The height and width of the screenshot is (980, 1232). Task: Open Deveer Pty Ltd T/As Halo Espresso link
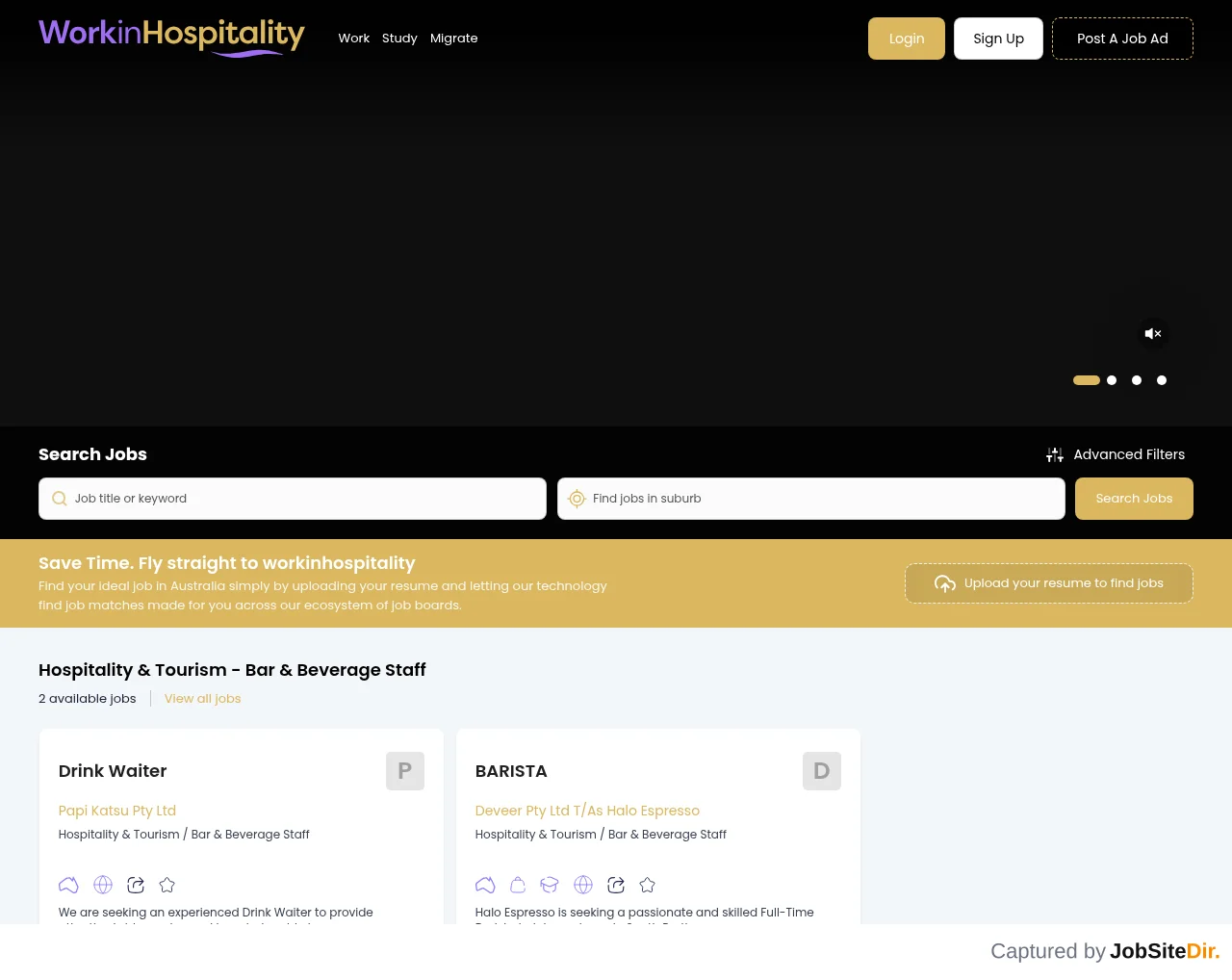click(587, 811)
